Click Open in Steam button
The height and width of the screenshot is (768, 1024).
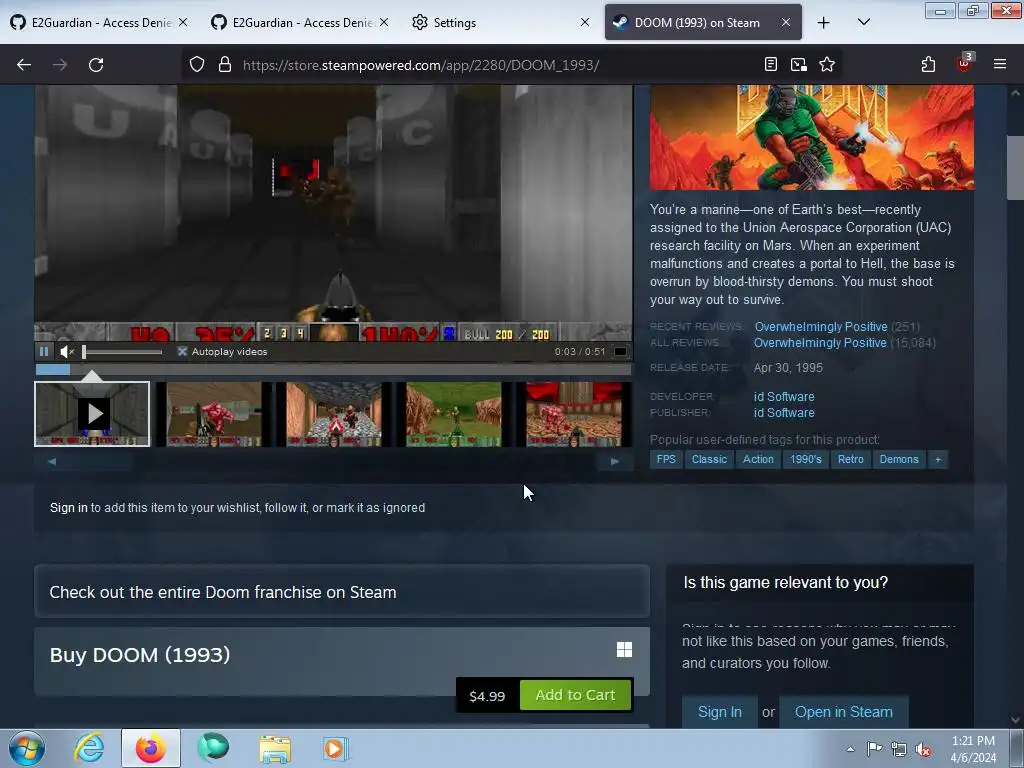[x=844, y=712]
